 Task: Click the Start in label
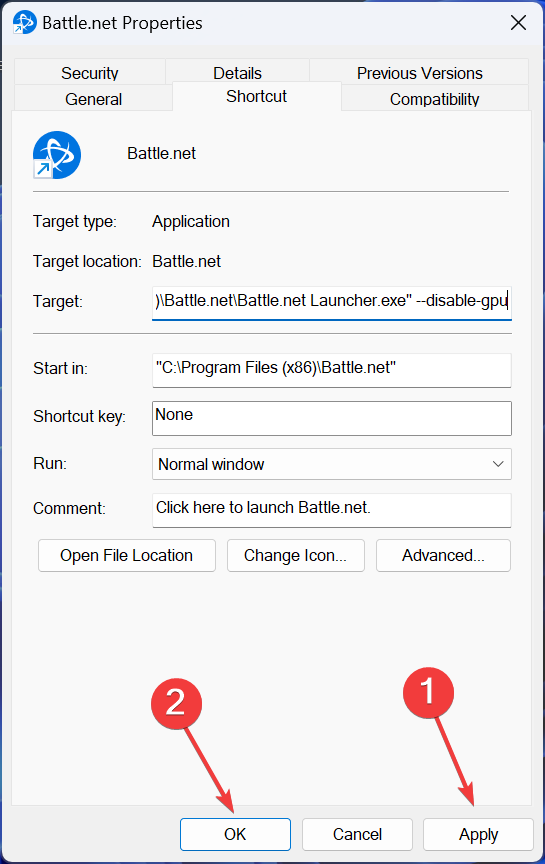60,368
